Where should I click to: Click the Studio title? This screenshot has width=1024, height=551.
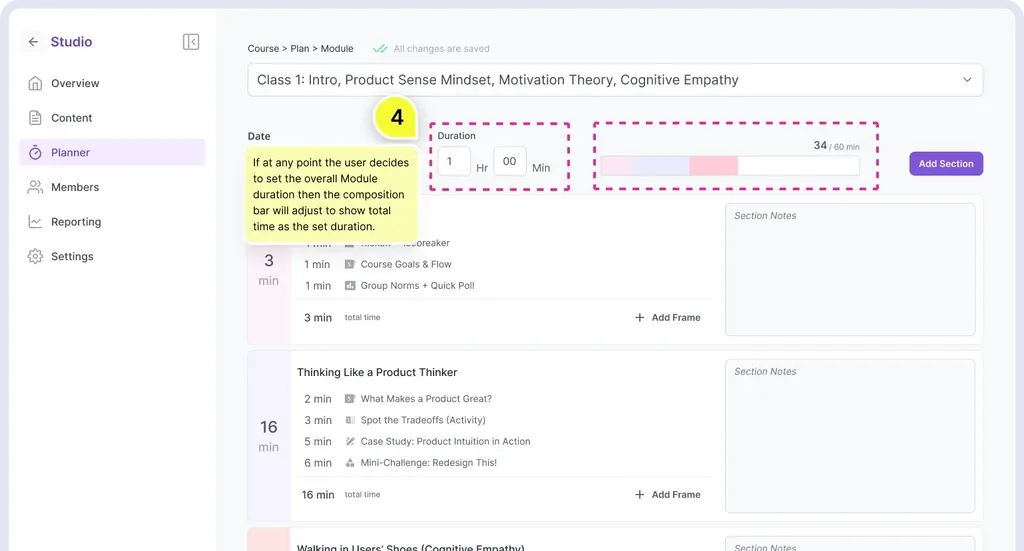tap(71, 42)
